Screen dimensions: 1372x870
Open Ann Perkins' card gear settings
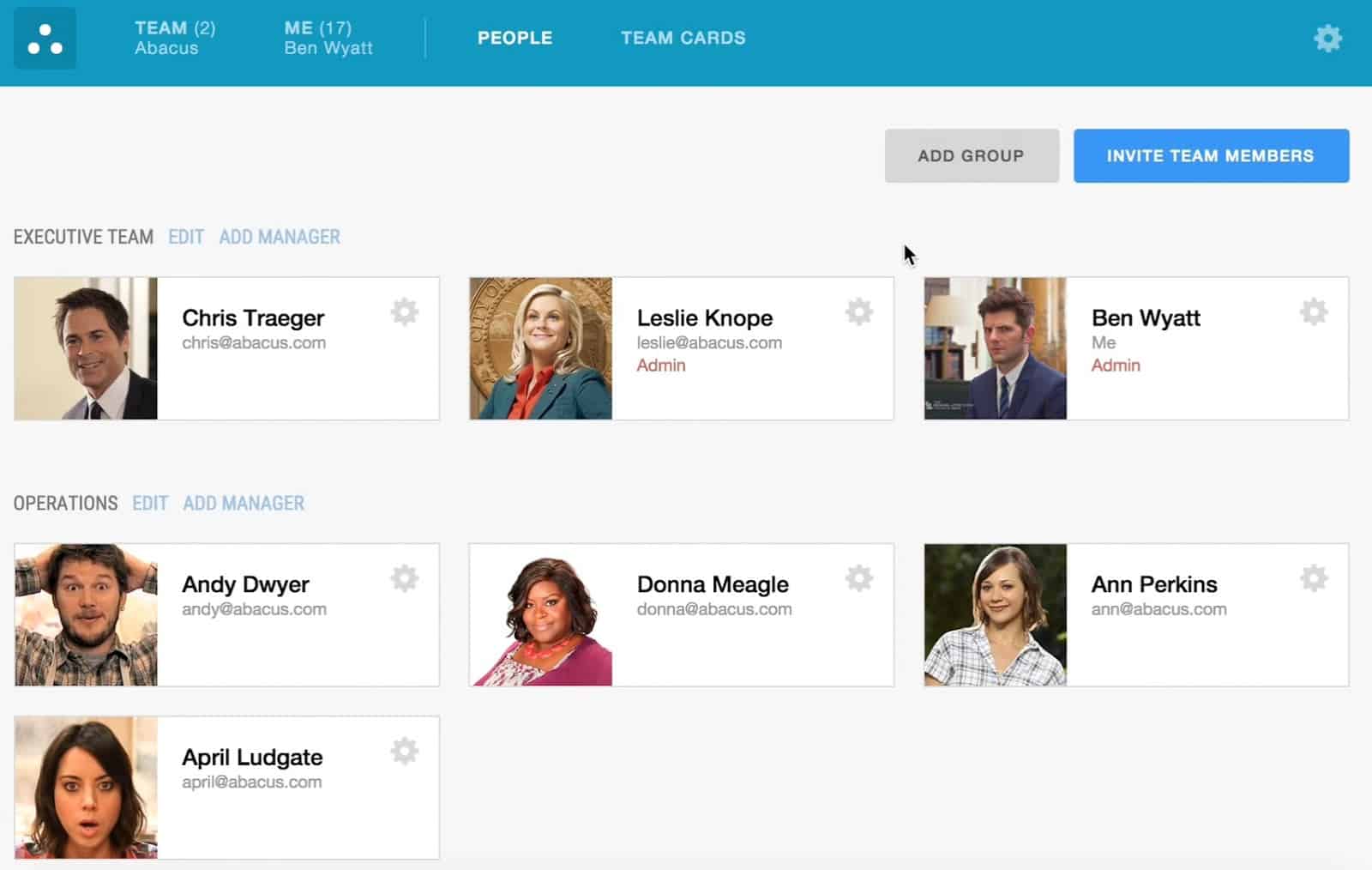[1314, 578]
